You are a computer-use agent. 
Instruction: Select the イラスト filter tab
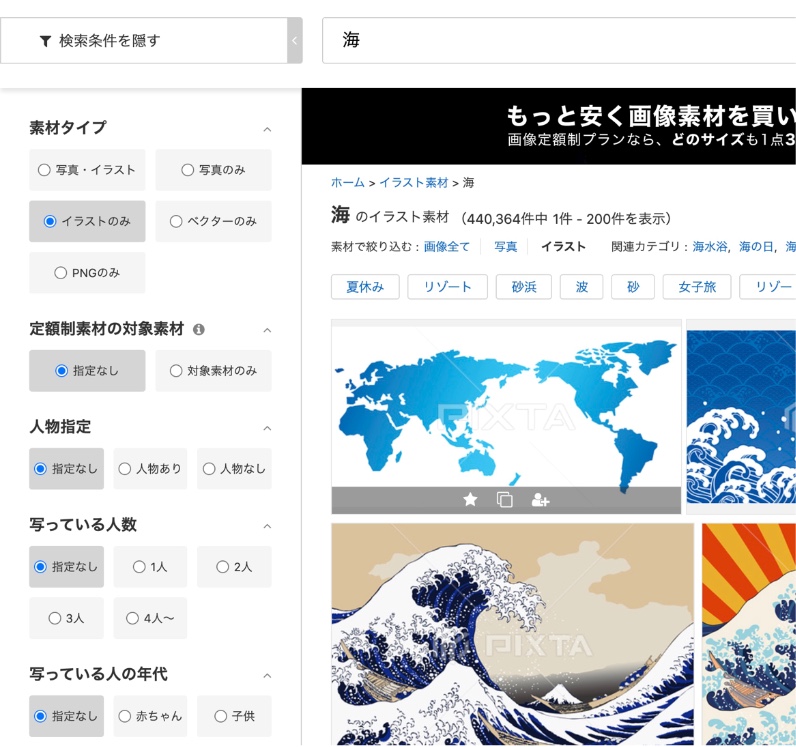coord(563,247)
